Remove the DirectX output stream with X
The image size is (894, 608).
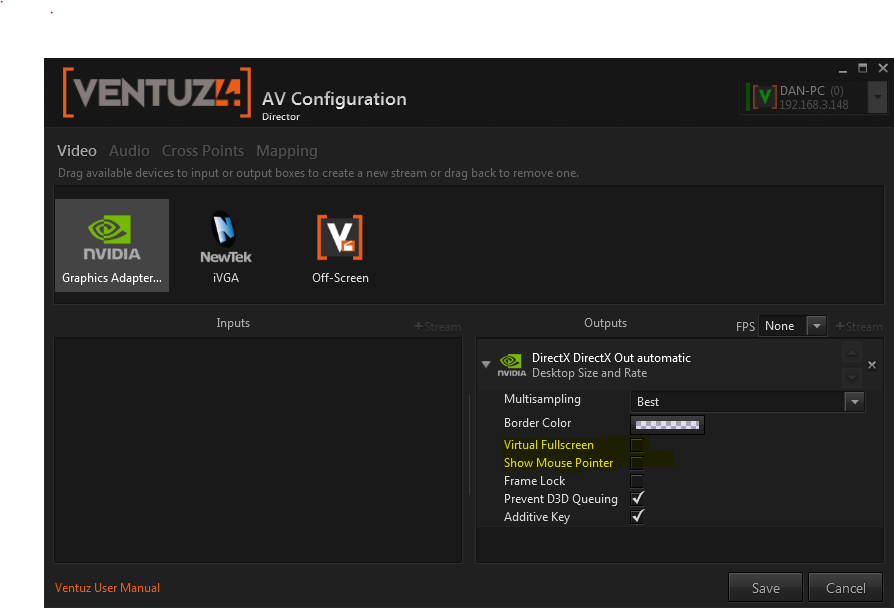[x=871, y=366]
